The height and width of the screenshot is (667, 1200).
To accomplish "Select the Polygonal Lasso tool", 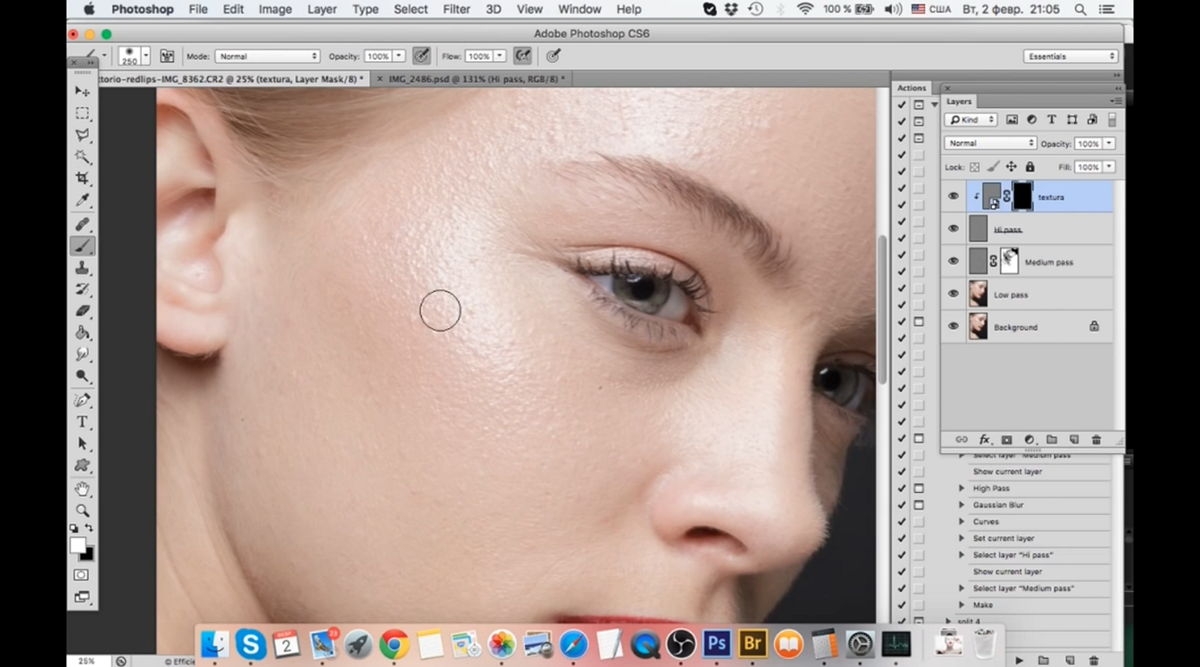I will pos(83,135).
